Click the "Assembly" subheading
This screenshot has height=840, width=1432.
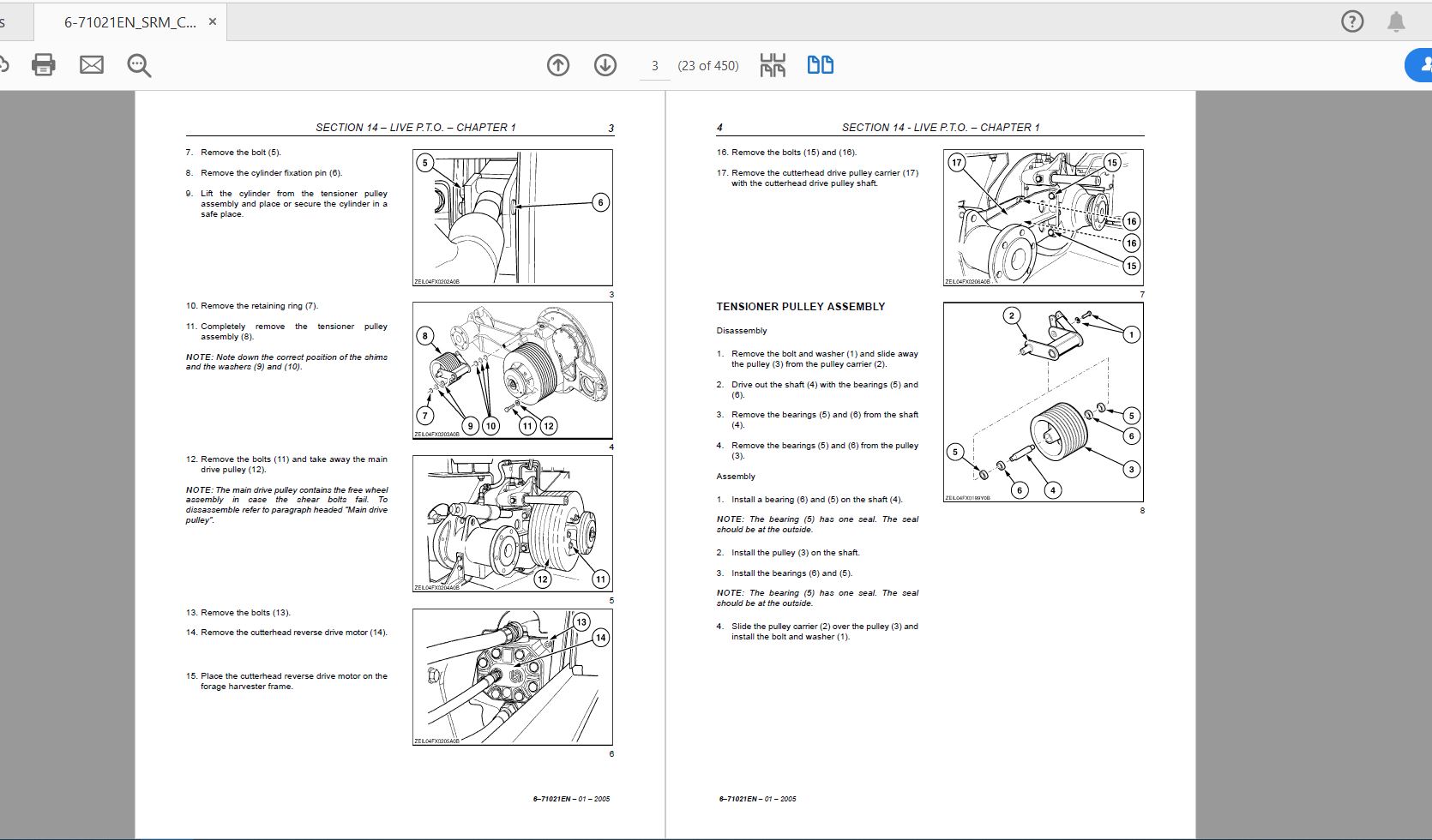click(x=736, y=477)
